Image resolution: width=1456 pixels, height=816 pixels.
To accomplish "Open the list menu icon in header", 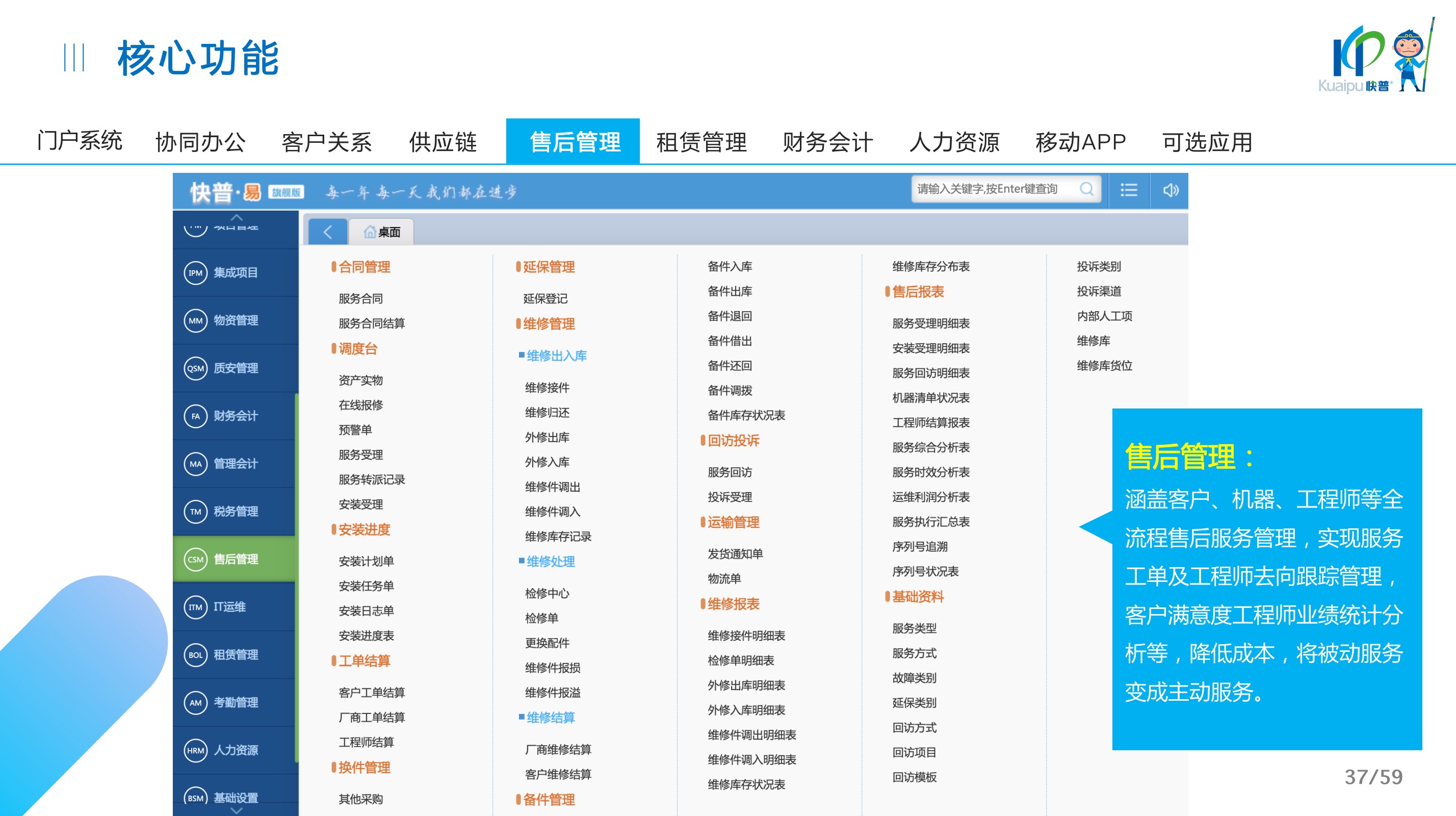I will pos(1129,190).
